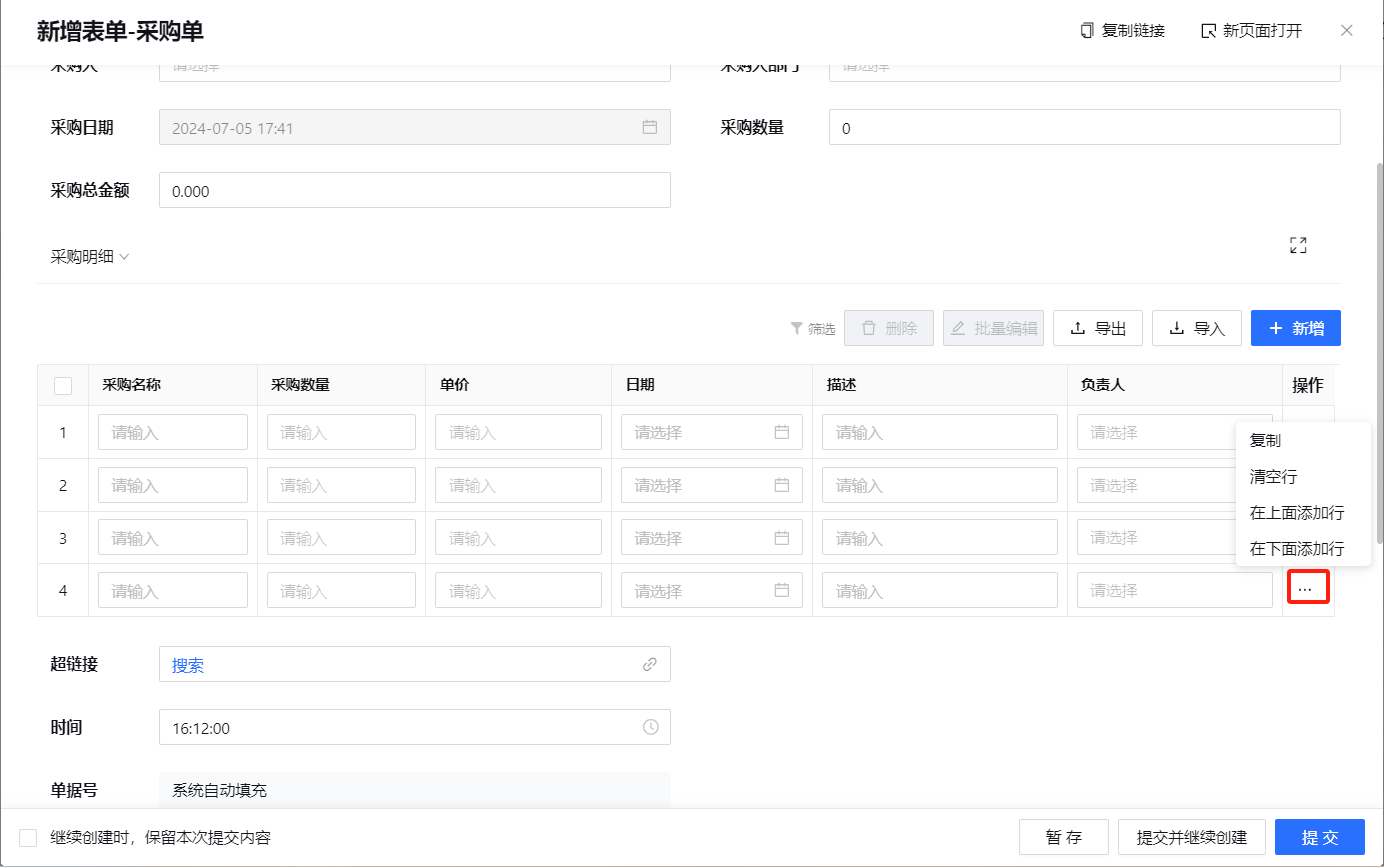
Task: Open row 3 负责人 select dropdown
Action: pyautogui.click(x=1156, y=538)
